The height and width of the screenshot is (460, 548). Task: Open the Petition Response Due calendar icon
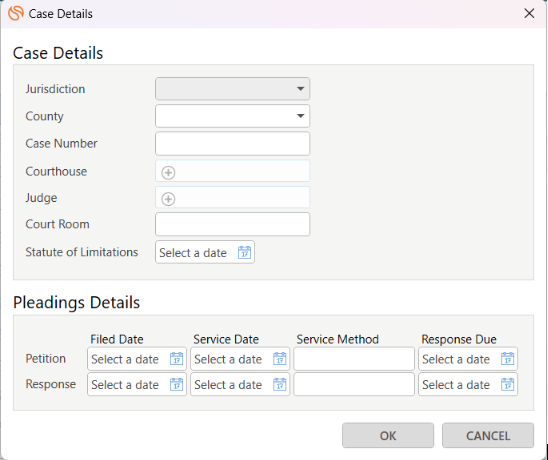click(507, 359)
